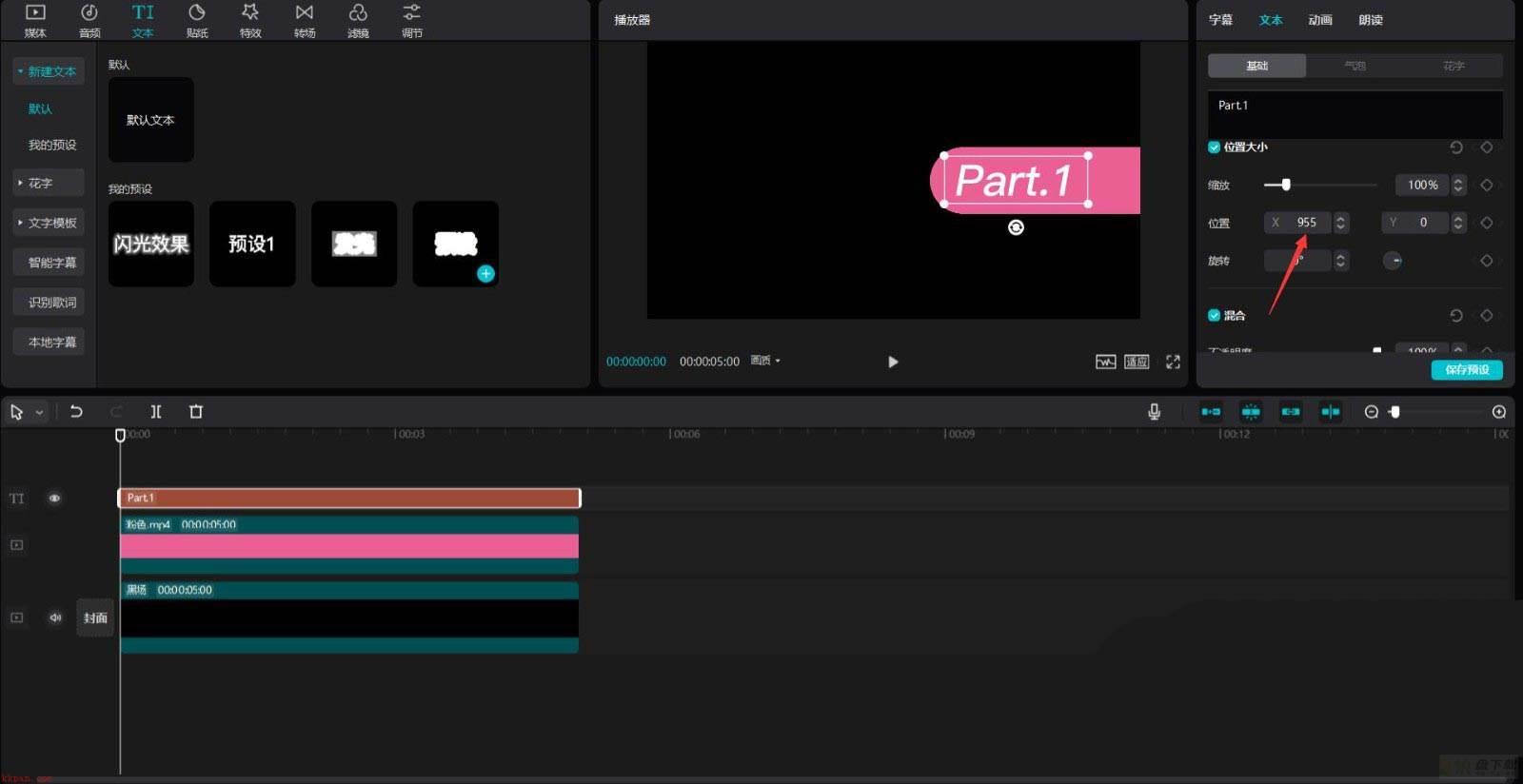Click the timeline zoom-in magnifier icon
This screenshot has height=784, width=1523.
point(1499,412)
